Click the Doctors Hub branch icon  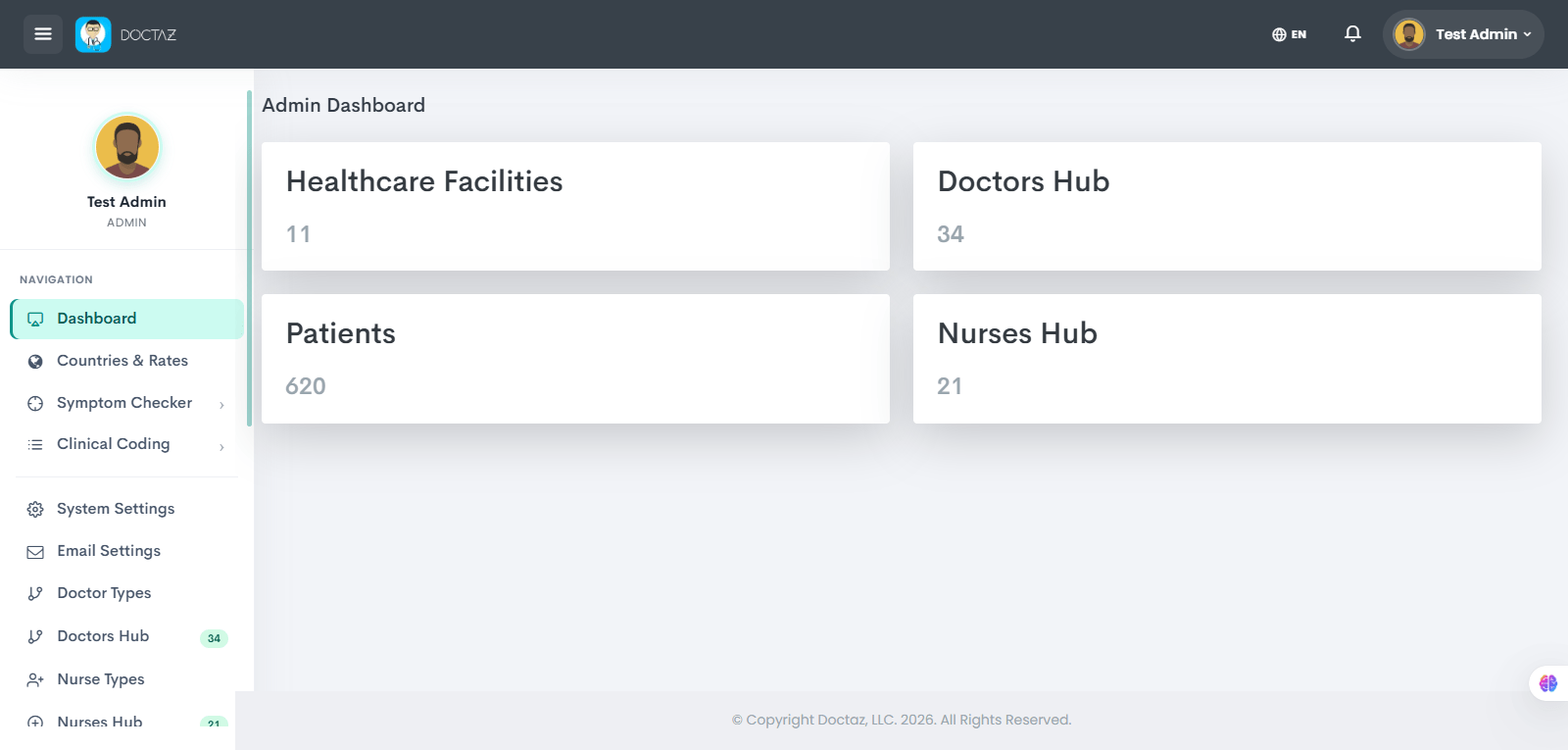[35, 636]
